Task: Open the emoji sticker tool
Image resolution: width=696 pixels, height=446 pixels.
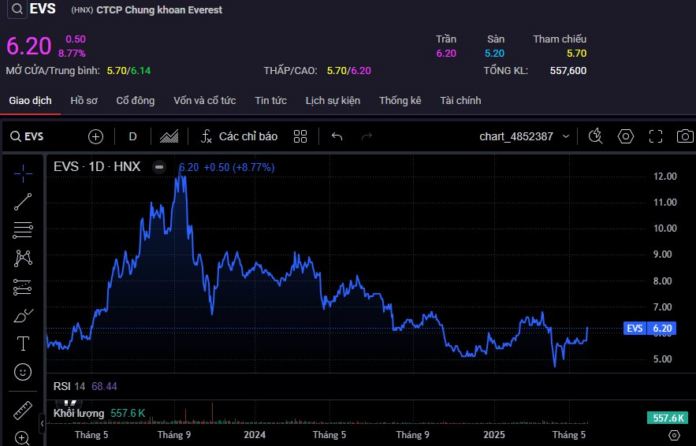Action: pyautogui.click(x=23, y=372)
